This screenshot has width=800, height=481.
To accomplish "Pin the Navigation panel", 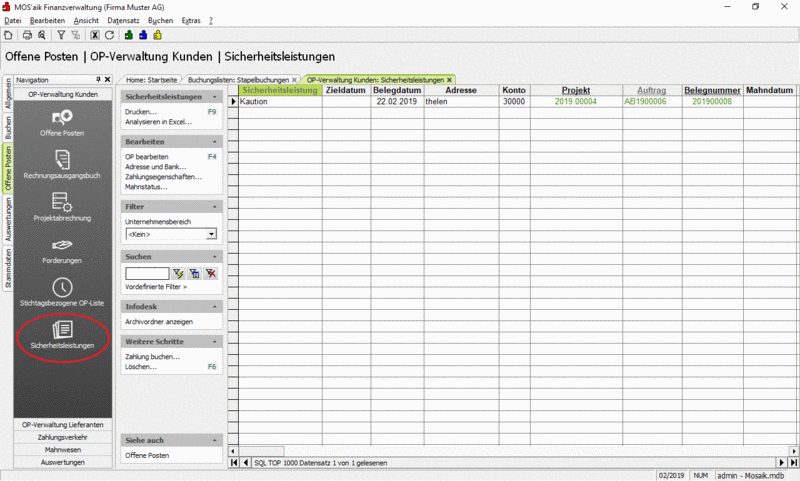I will pos(98,80).
